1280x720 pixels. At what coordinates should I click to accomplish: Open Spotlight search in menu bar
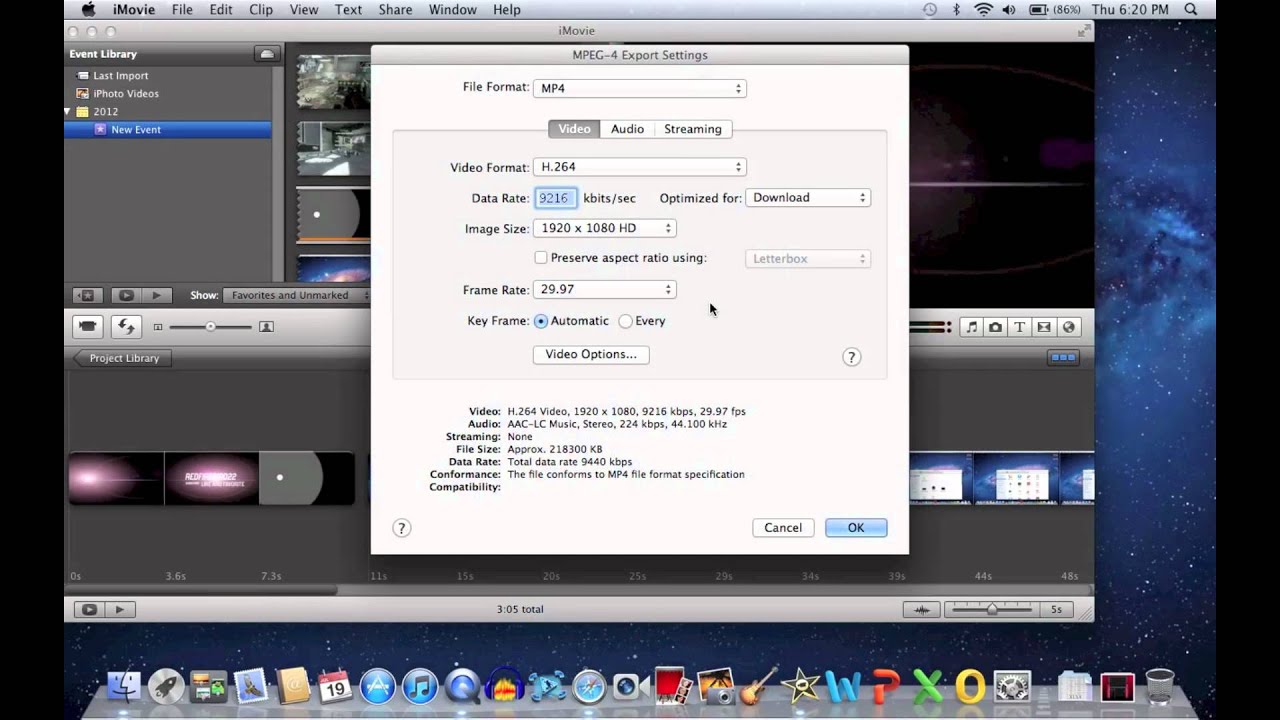[x=1190, y=10]
